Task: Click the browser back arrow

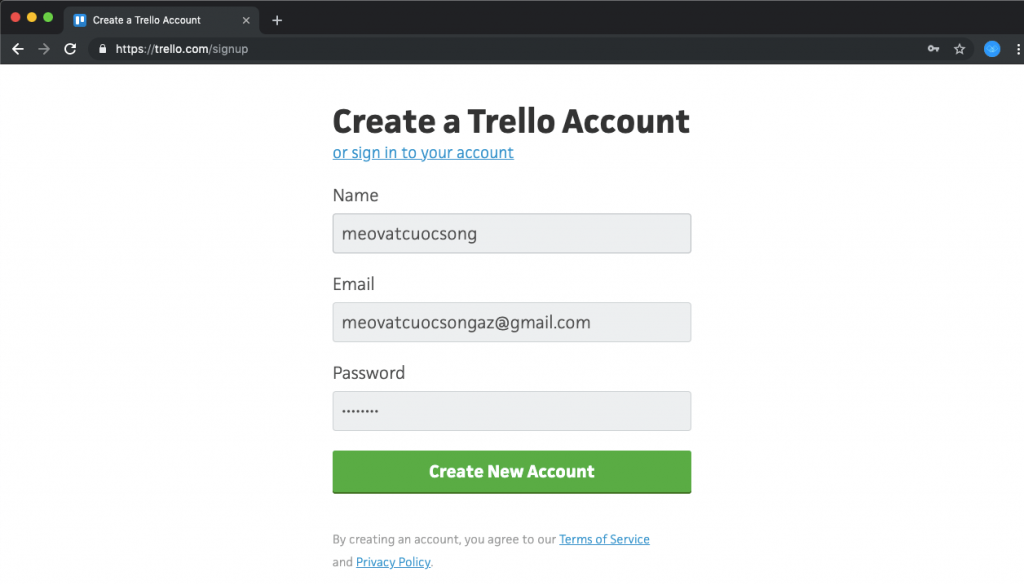Action: pos(18,49)
